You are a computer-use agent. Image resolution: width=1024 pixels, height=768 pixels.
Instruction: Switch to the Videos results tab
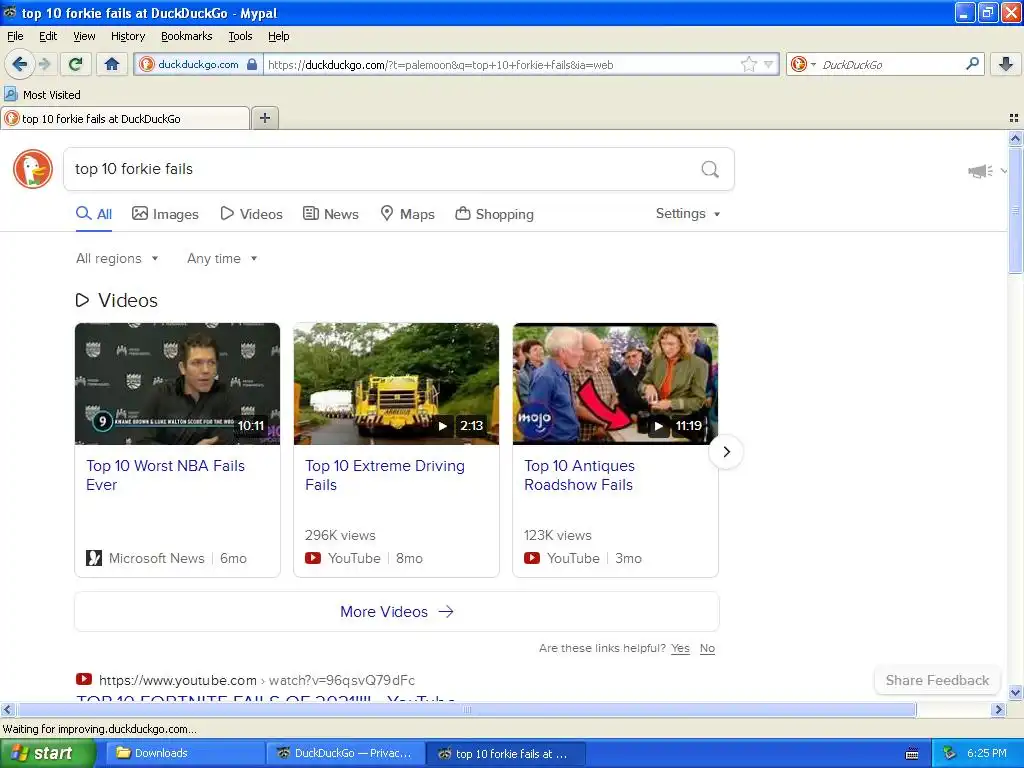point(251,214)
